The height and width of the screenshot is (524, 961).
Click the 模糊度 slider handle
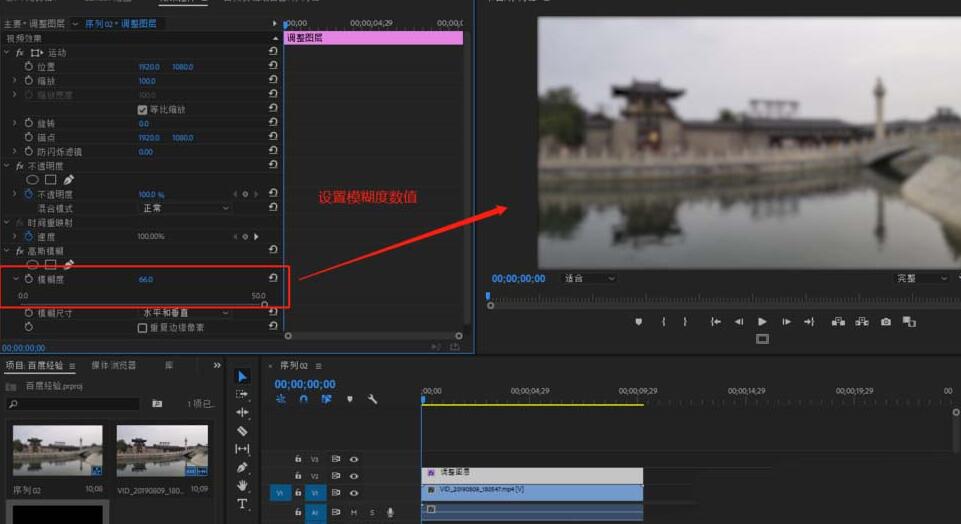(264, 304)
